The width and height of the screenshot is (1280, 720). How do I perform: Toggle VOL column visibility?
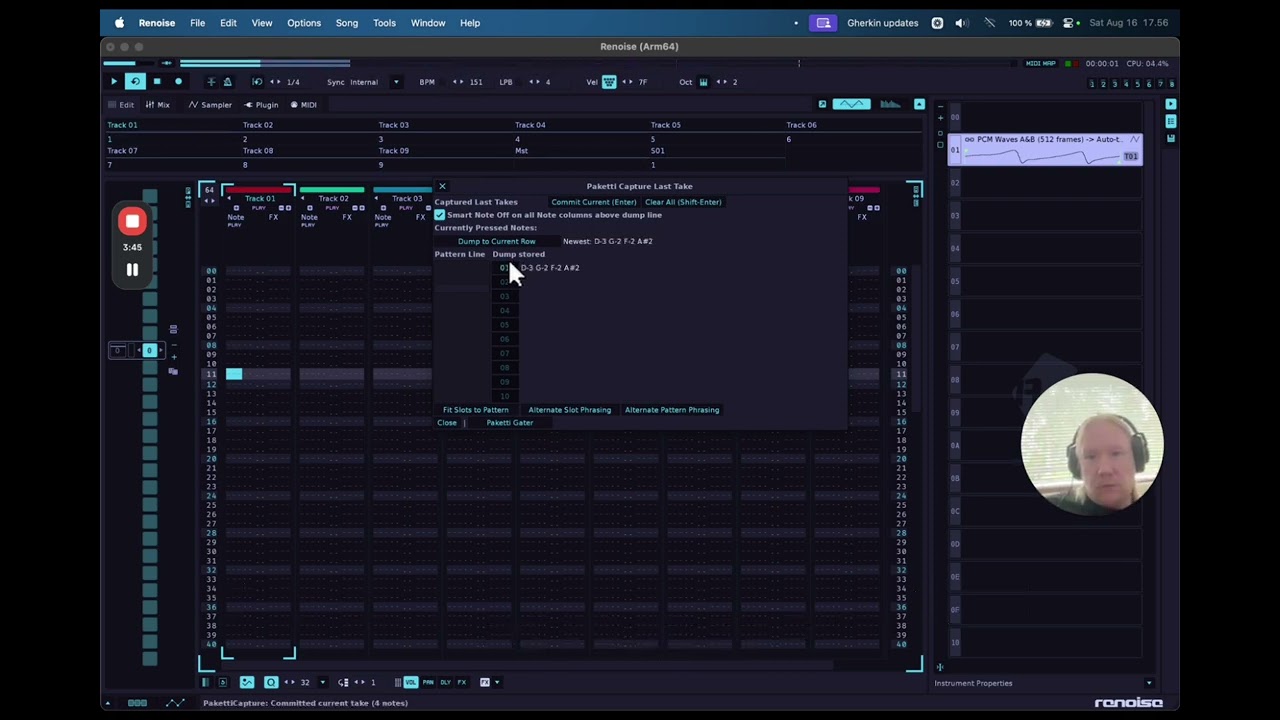[x=410, y=682]
